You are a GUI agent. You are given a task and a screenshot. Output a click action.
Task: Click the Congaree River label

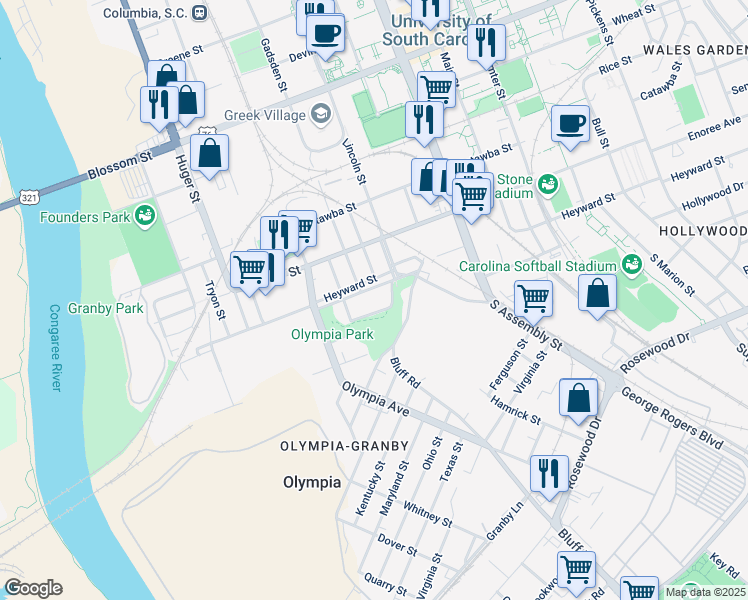click(x=55, y=348)
